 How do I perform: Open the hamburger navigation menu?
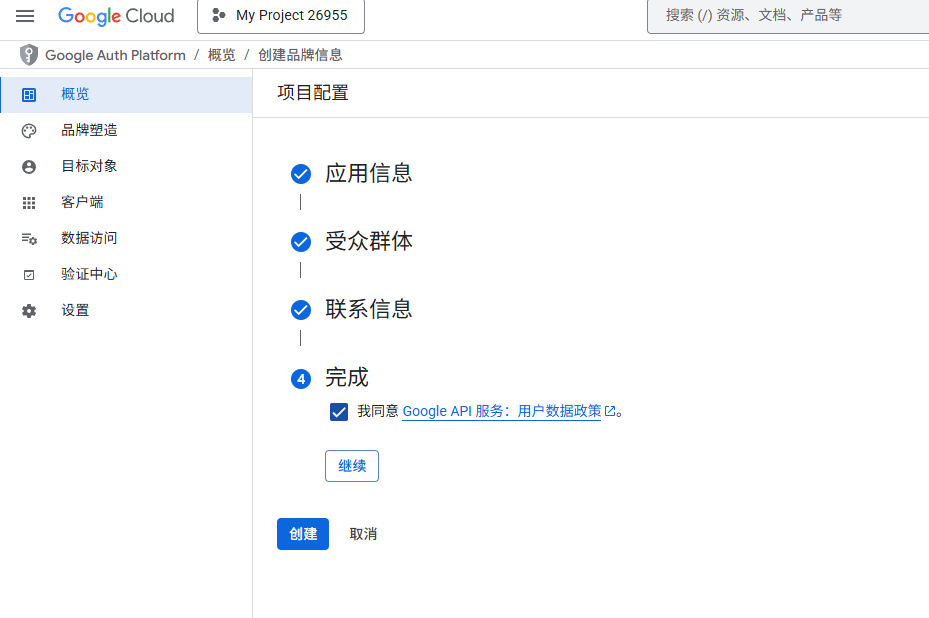pos(25,16)
